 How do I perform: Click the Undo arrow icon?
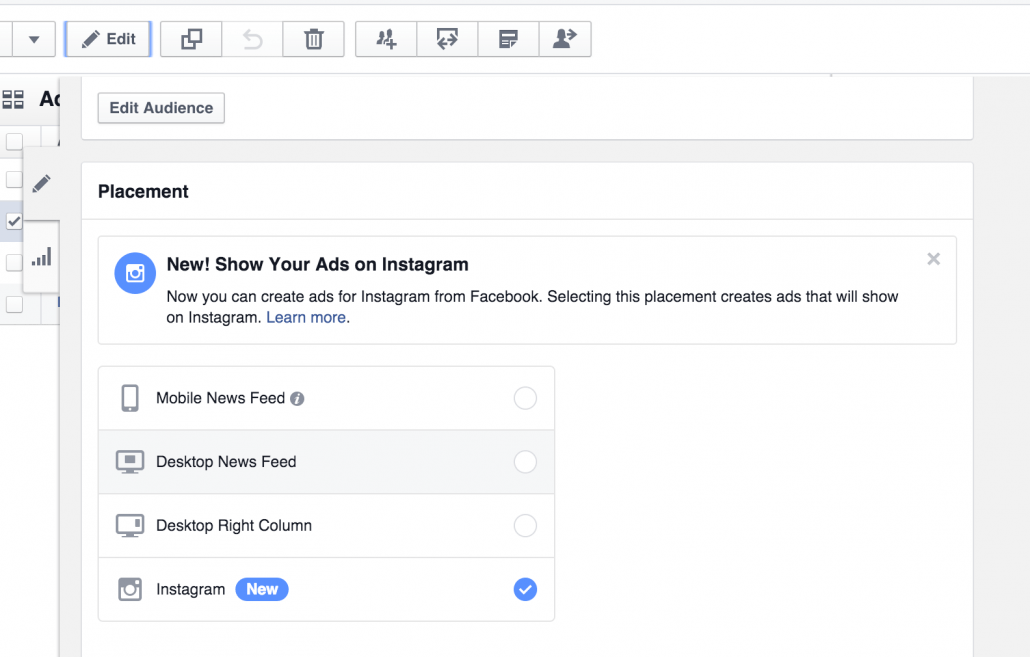tap(252, 39)
